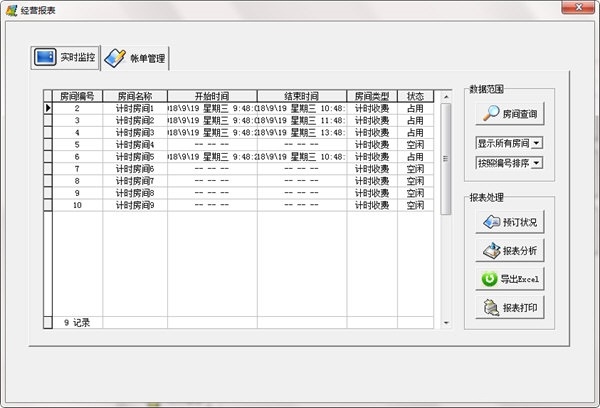Click the green 导出Excel icon
This screenshot has height=408, width=600.
click(489, 279)
